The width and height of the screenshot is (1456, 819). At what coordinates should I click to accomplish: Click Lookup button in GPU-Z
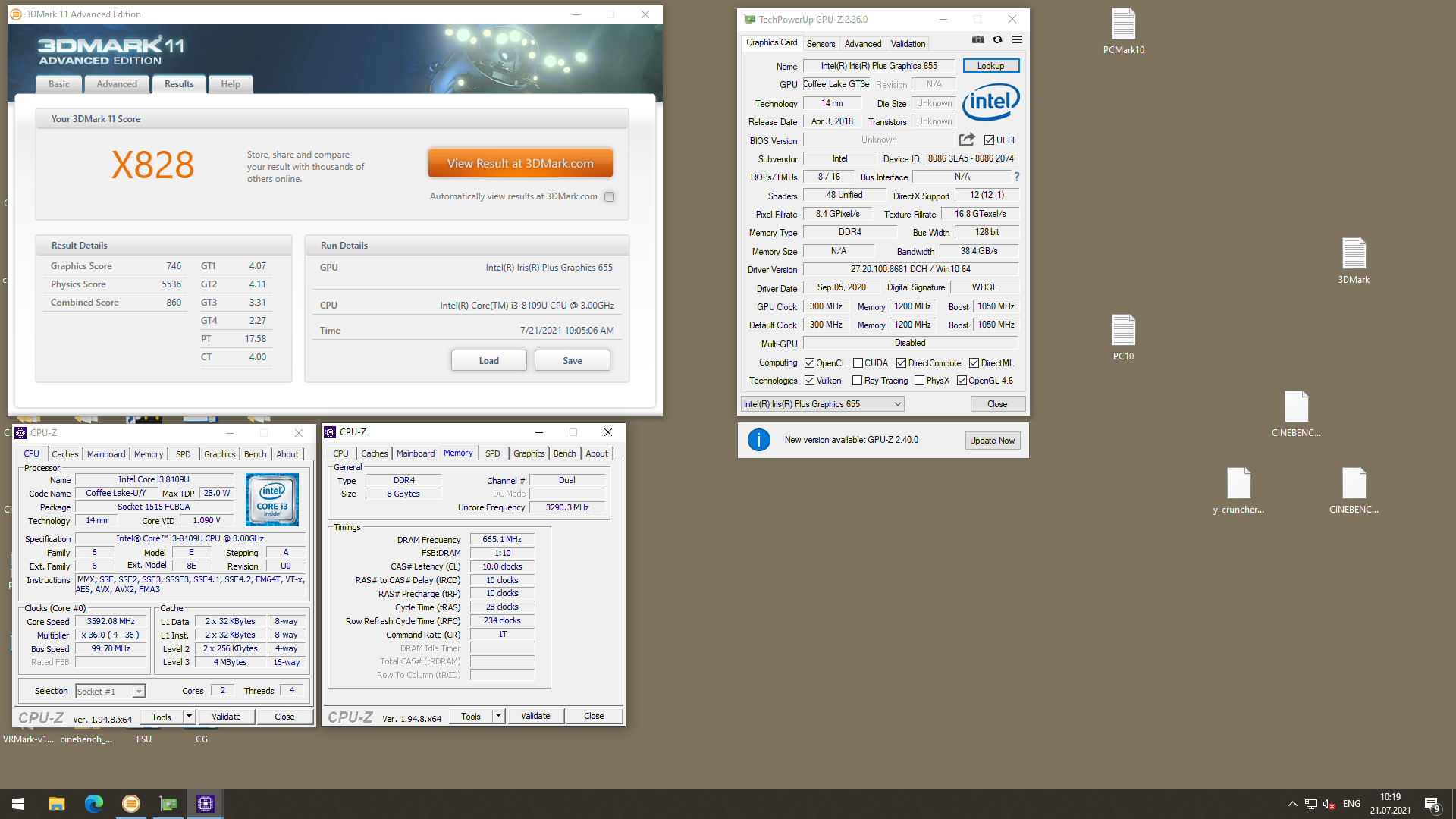coord(990,66)
